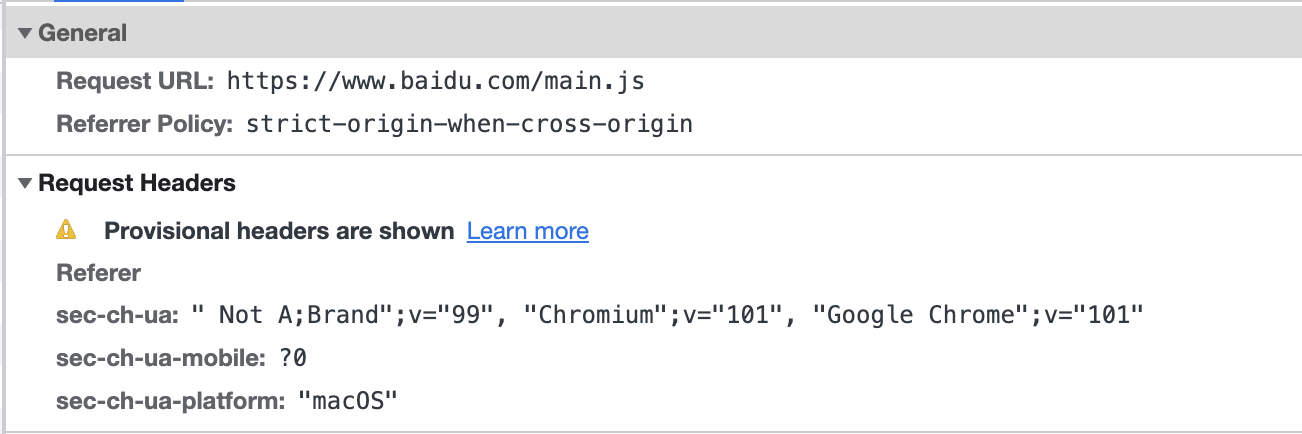
Task: Click the Request URL label
Action: pyautogui.click(x=135, y=81)
